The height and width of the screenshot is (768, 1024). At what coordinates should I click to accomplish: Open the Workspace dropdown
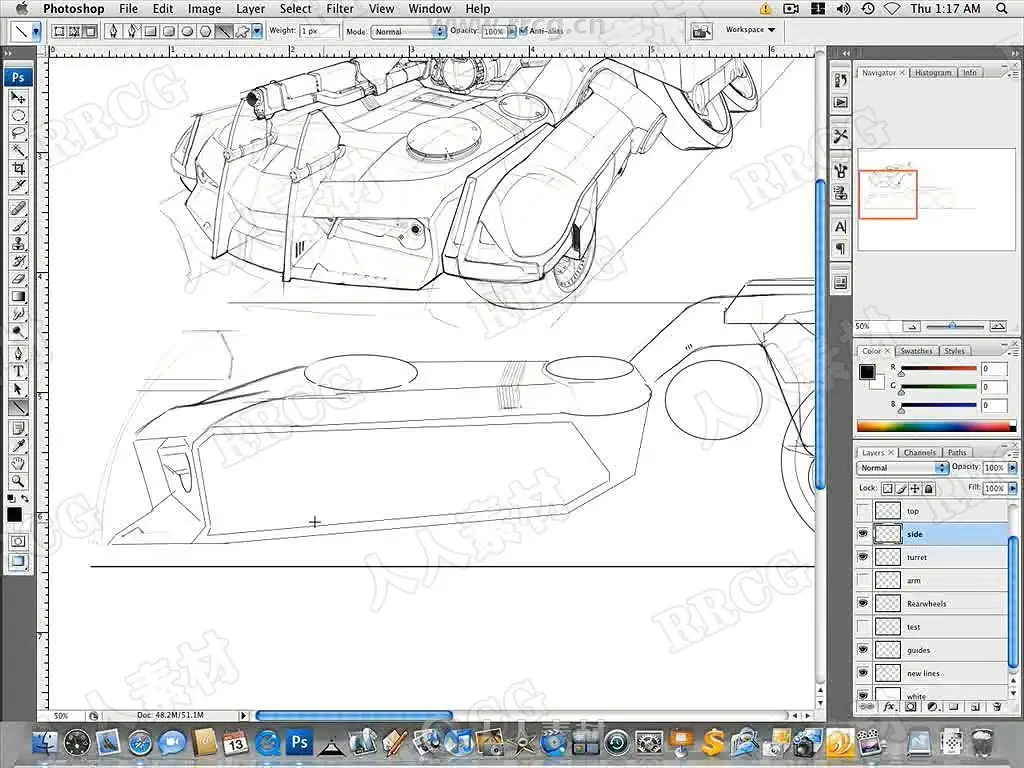[x=750, y=30]
